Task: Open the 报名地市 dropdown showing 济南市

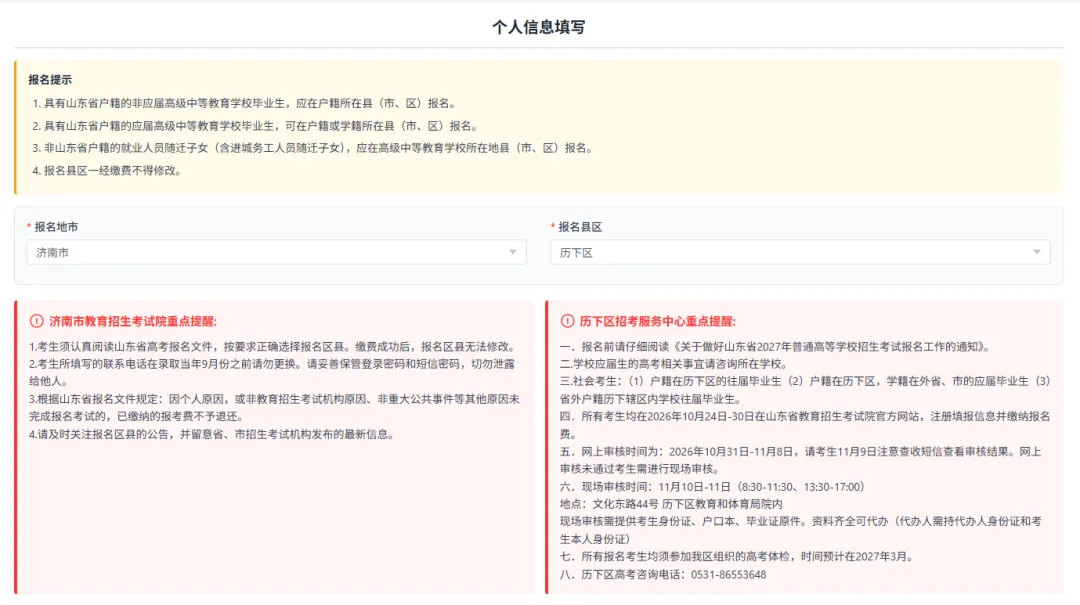Action: point(276,252)
